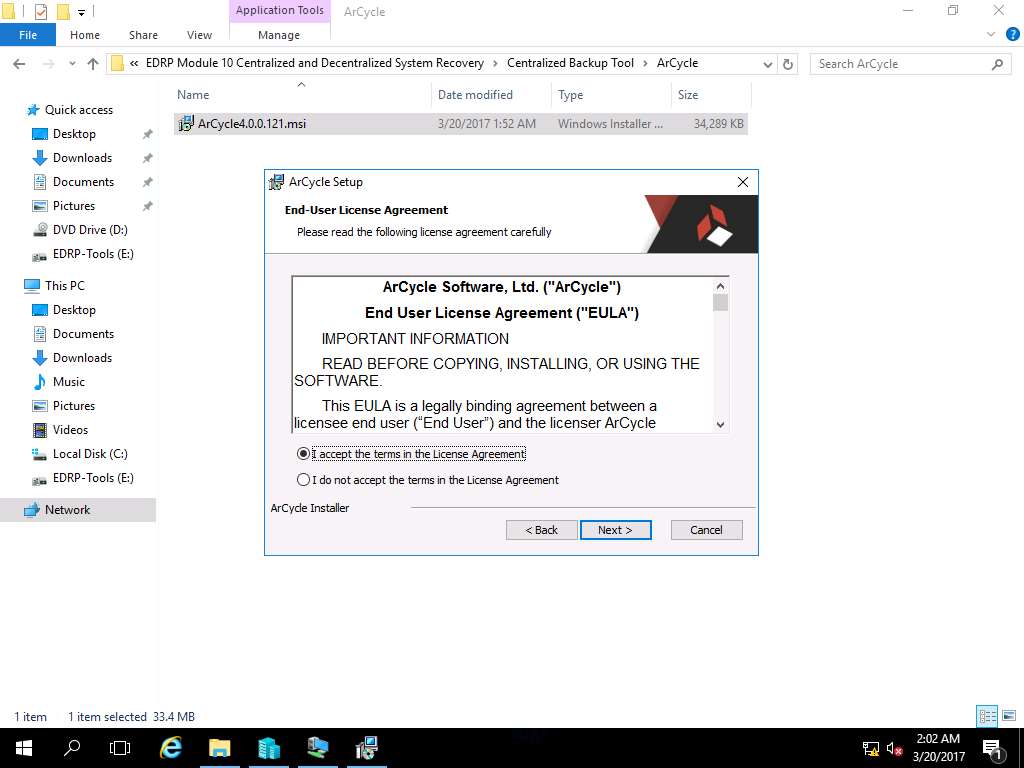Image resolution: width=1024 pixels, height=768 pixels.
Task: Click the installer taskbar icon
Action: coord(366,748)
